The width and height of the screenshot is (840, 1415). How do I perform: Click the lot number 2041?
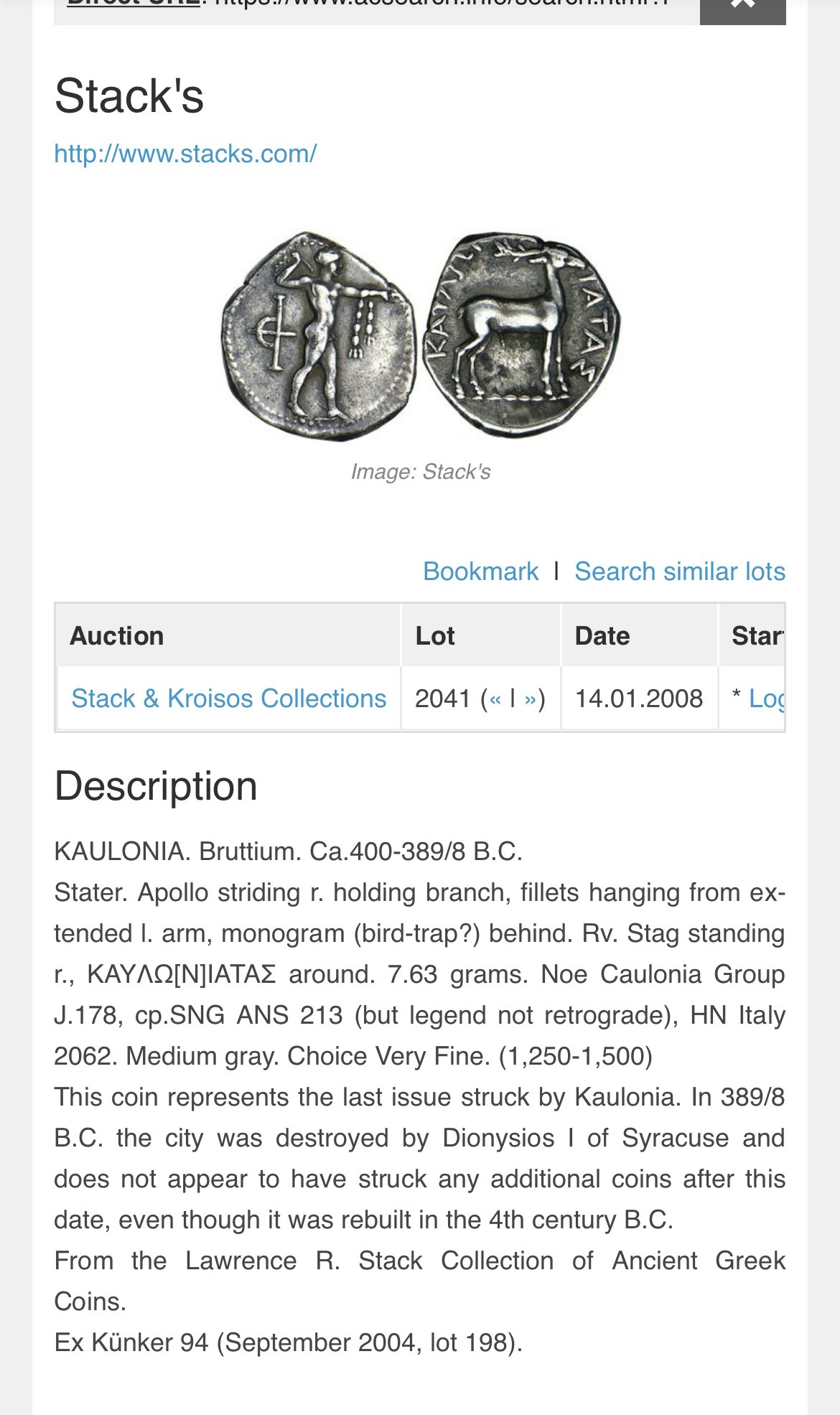[x=442, y=699]
